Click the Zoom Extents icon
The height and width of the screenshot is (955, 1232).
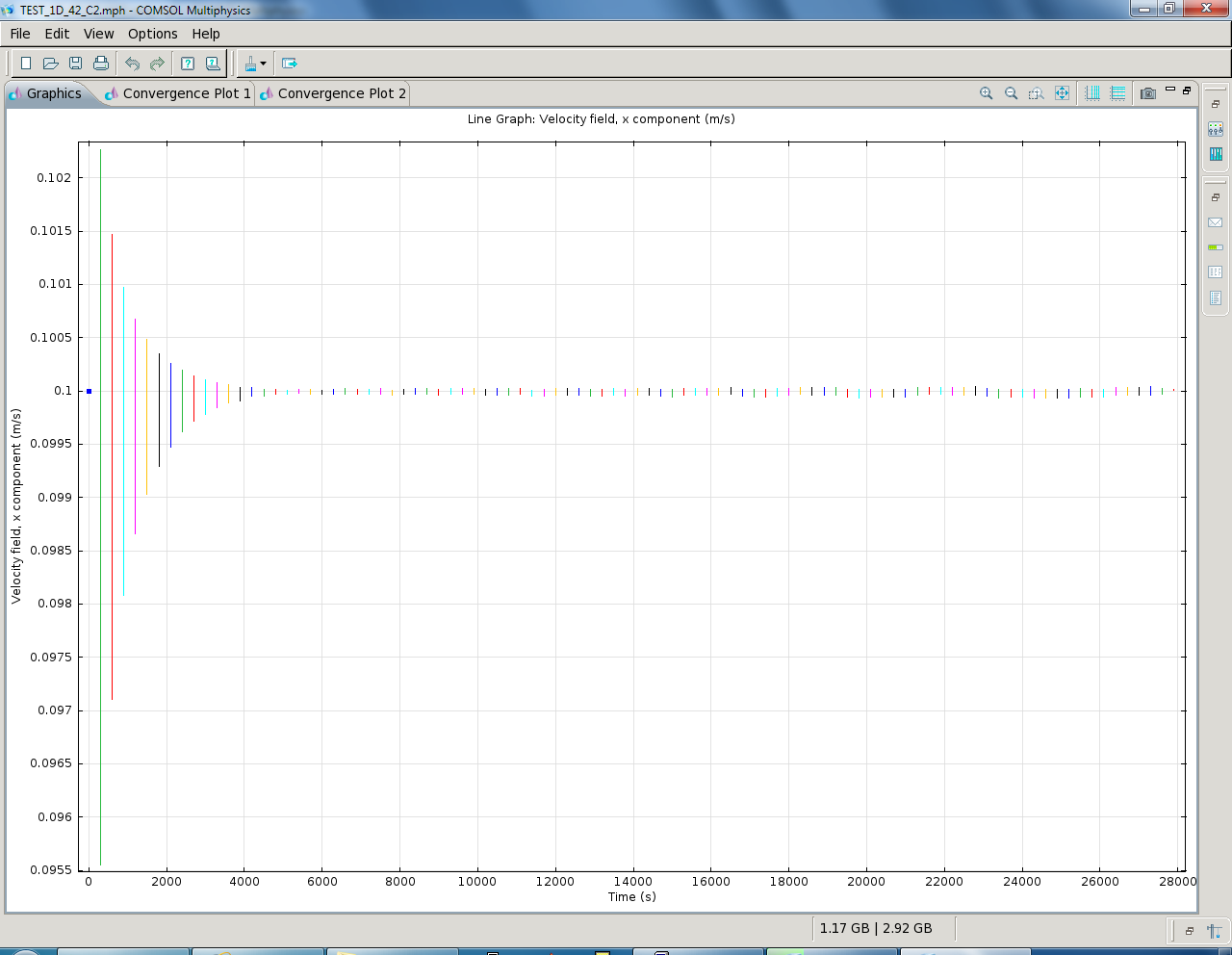point(1062,93)
